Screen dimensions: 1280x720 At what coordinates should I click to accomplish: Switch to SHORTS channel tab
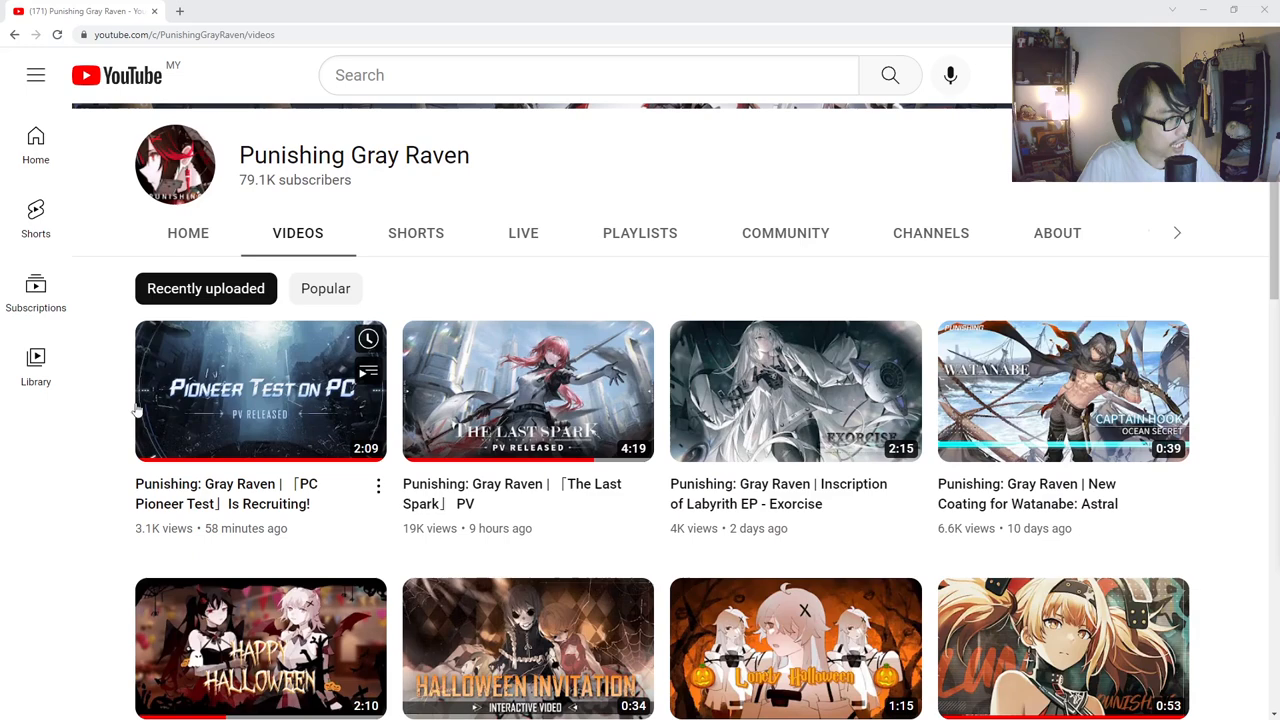click(x=416, y=233)
